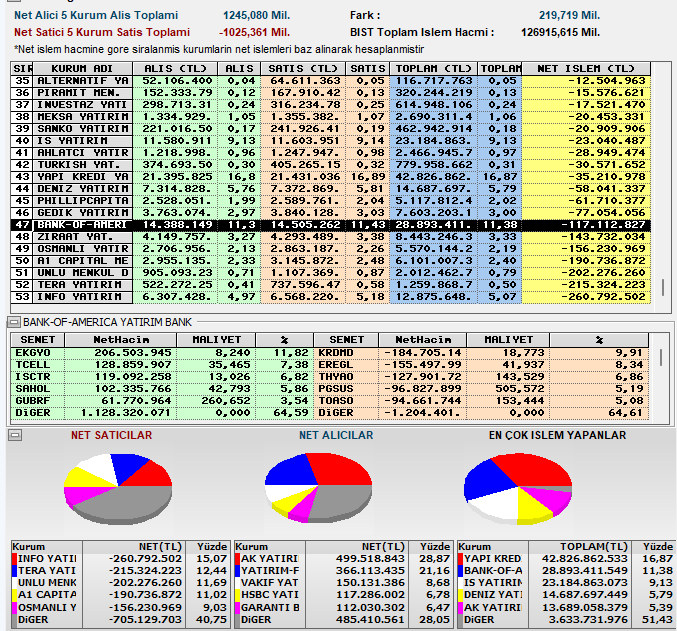Select row 40 IS YATIRIM

(331, 141)
